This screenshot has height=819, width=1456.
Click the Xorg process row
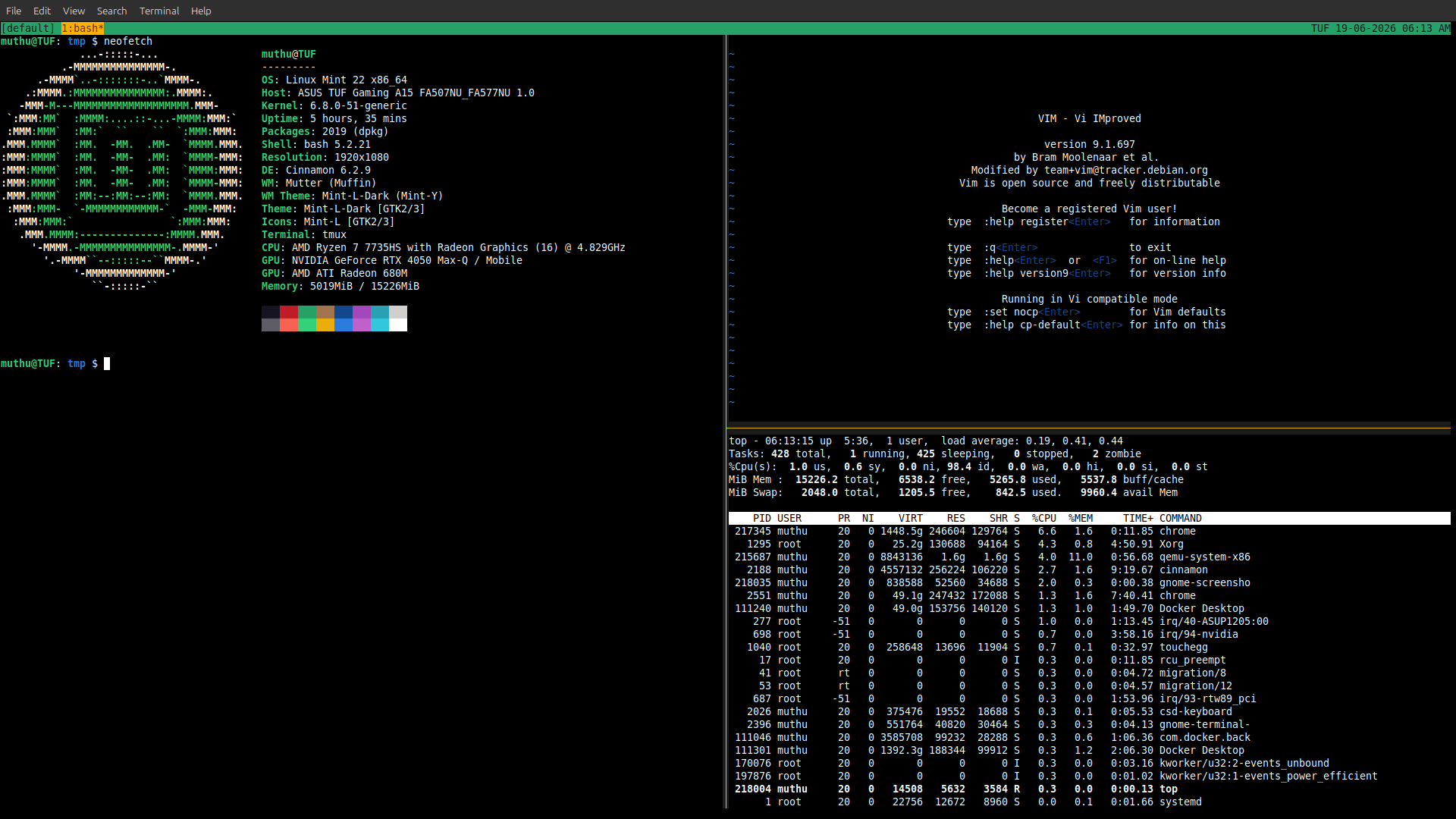tap(1089, 544)
